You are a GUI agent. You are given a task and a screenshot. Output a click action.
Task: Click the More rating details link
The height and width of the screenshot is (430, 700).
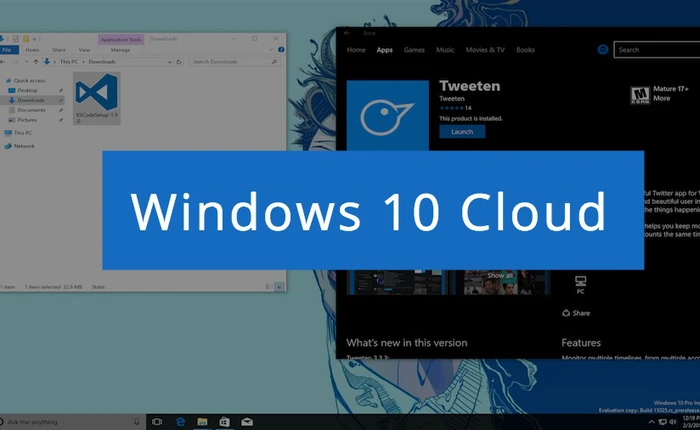pyautogui.click(x=662, y=99)
